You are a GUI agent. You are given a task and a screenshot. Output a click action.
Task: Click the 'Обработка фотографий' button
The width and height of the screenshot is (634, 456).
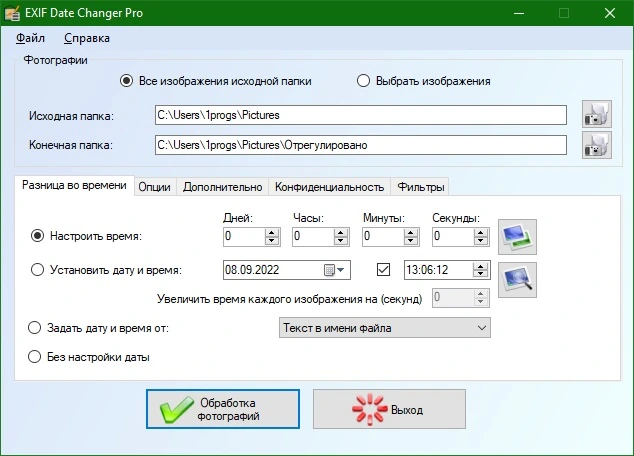tap(223, 409)
